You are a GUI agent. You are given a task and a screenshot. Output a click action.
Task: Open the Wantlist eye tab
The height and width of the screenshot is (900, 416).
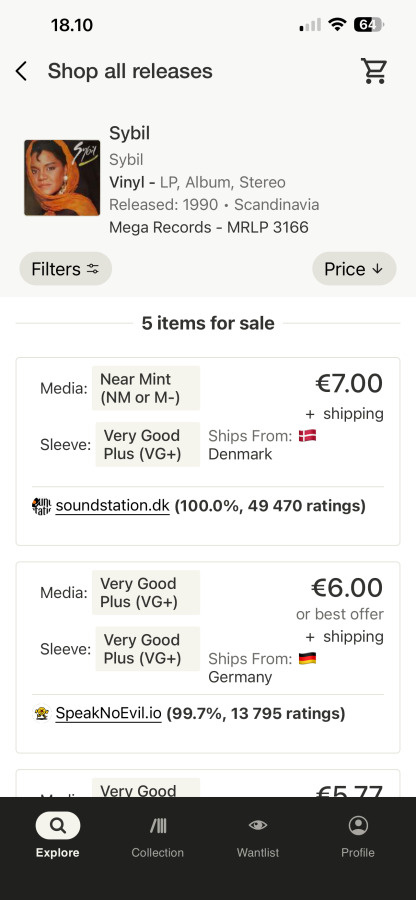258,835
